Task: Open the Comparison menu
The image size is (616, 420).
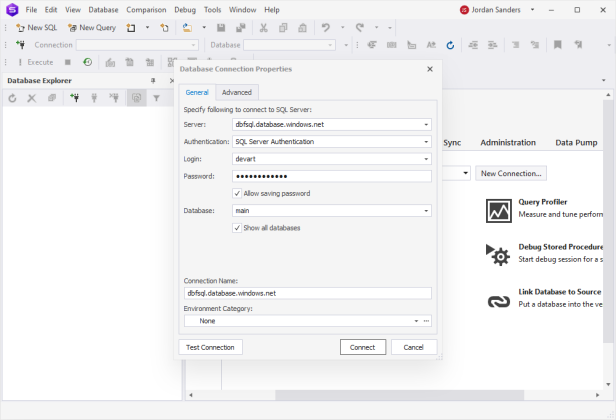Action: click(x=146, y=9)
